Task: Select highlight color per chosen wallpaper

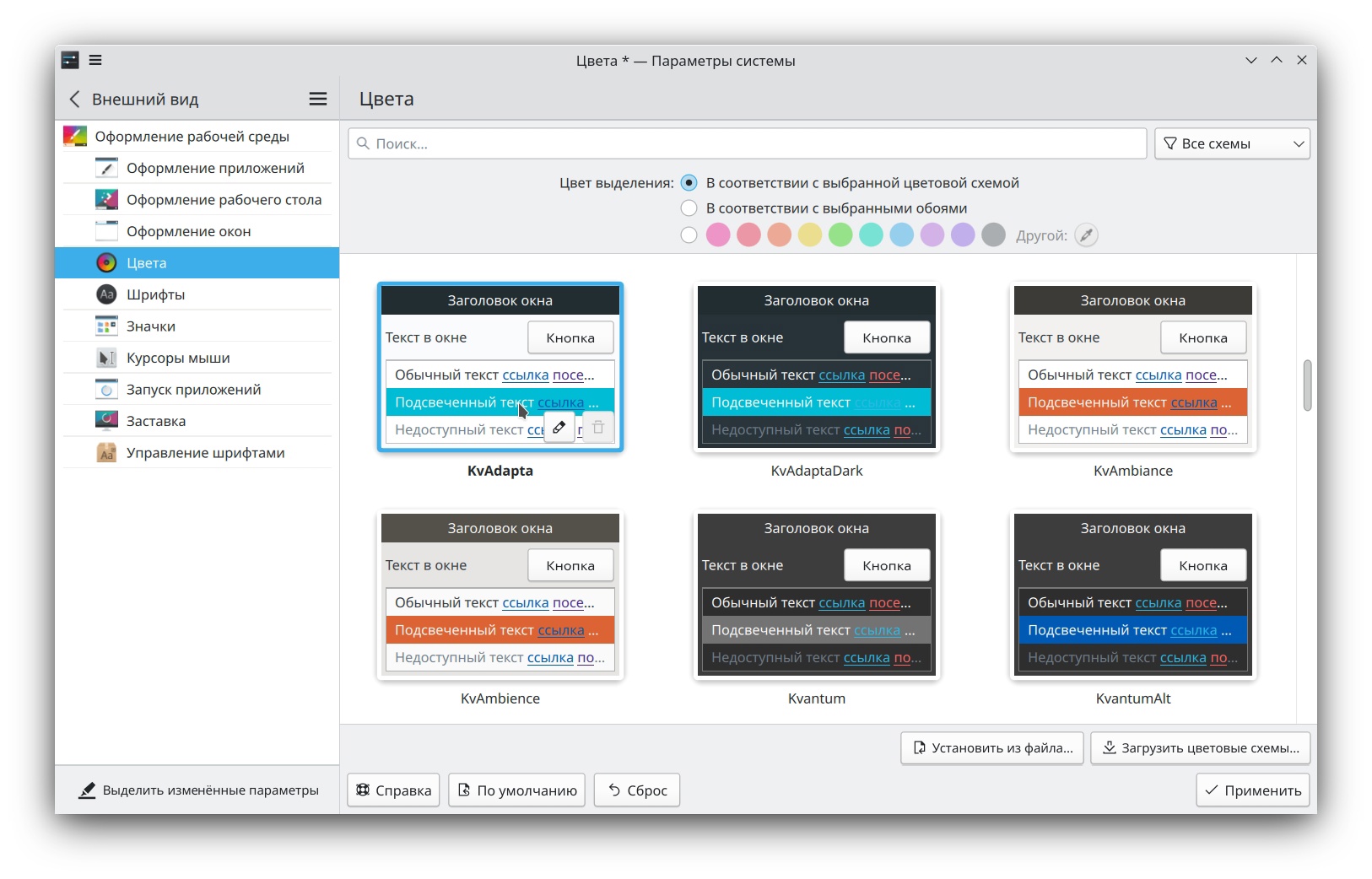Action: (x=689, y=208)
